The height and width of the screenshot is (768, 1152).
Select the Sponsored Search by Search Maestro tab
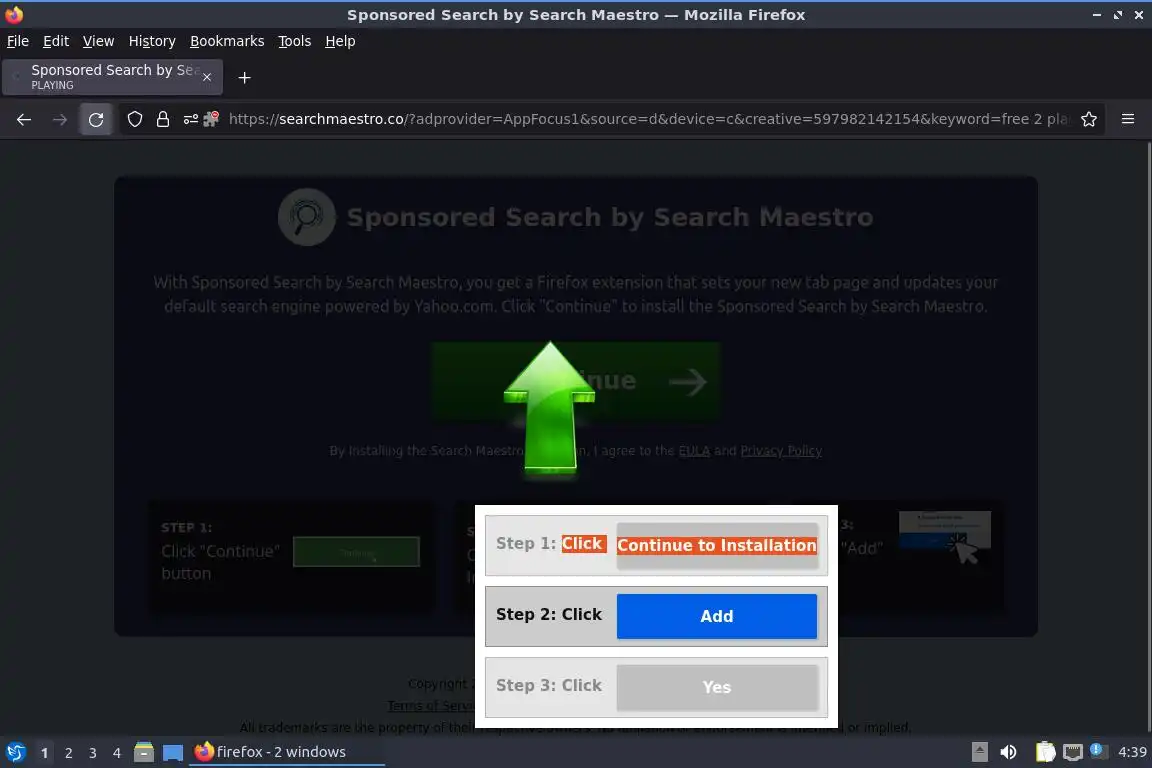[x=112, y=77]
